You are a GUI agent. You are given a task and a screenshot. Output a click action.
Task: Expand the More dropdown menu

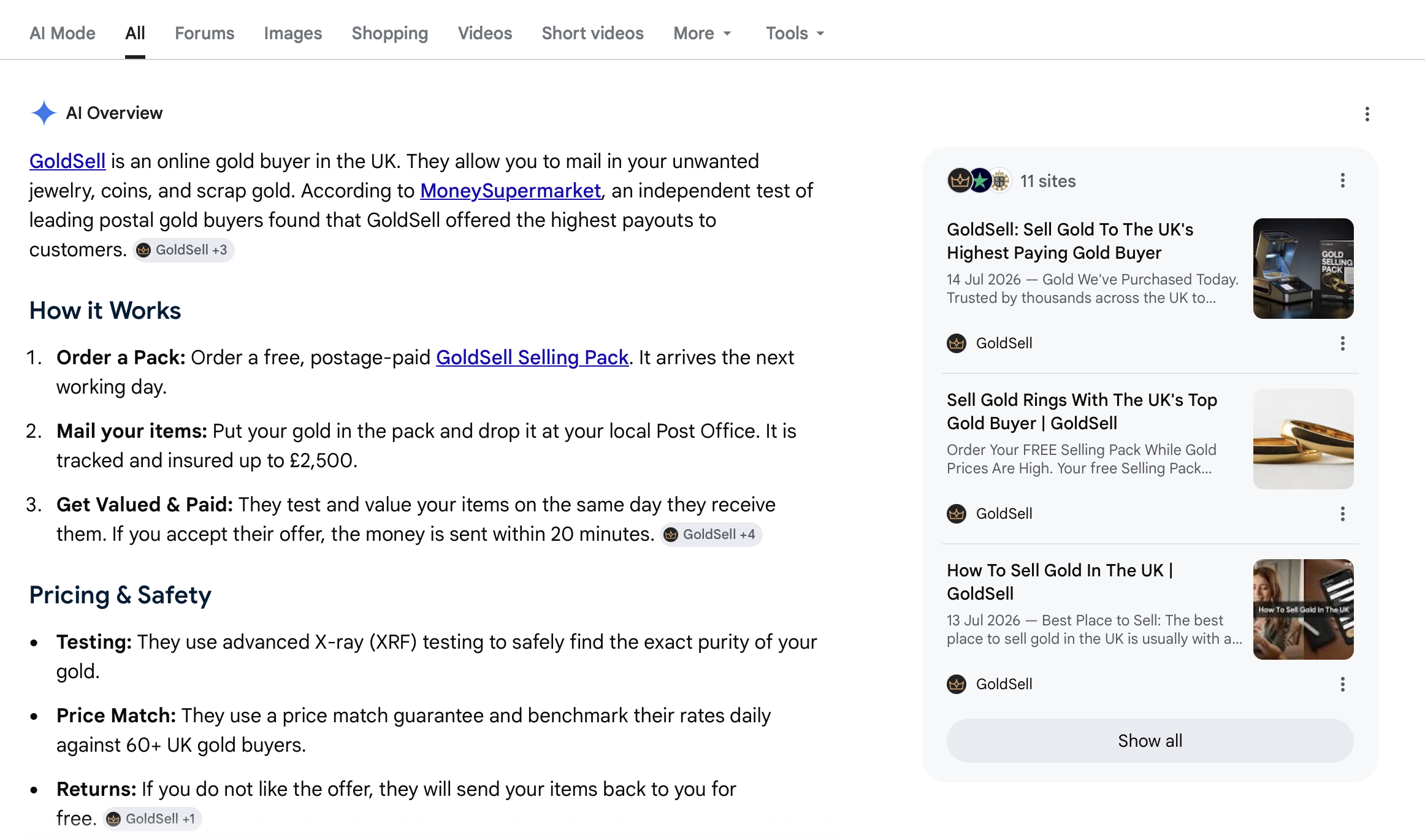[703, 33]
